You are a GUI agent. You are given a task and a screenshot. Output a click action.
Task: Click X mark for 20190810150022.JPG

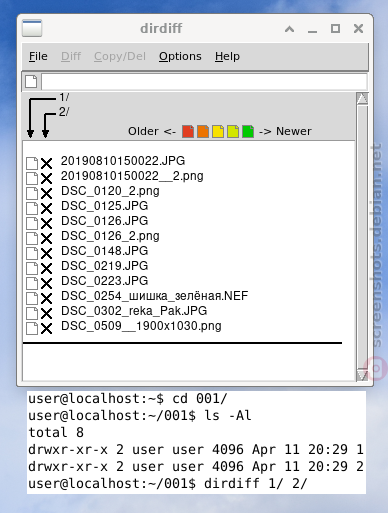pos(47,164)
